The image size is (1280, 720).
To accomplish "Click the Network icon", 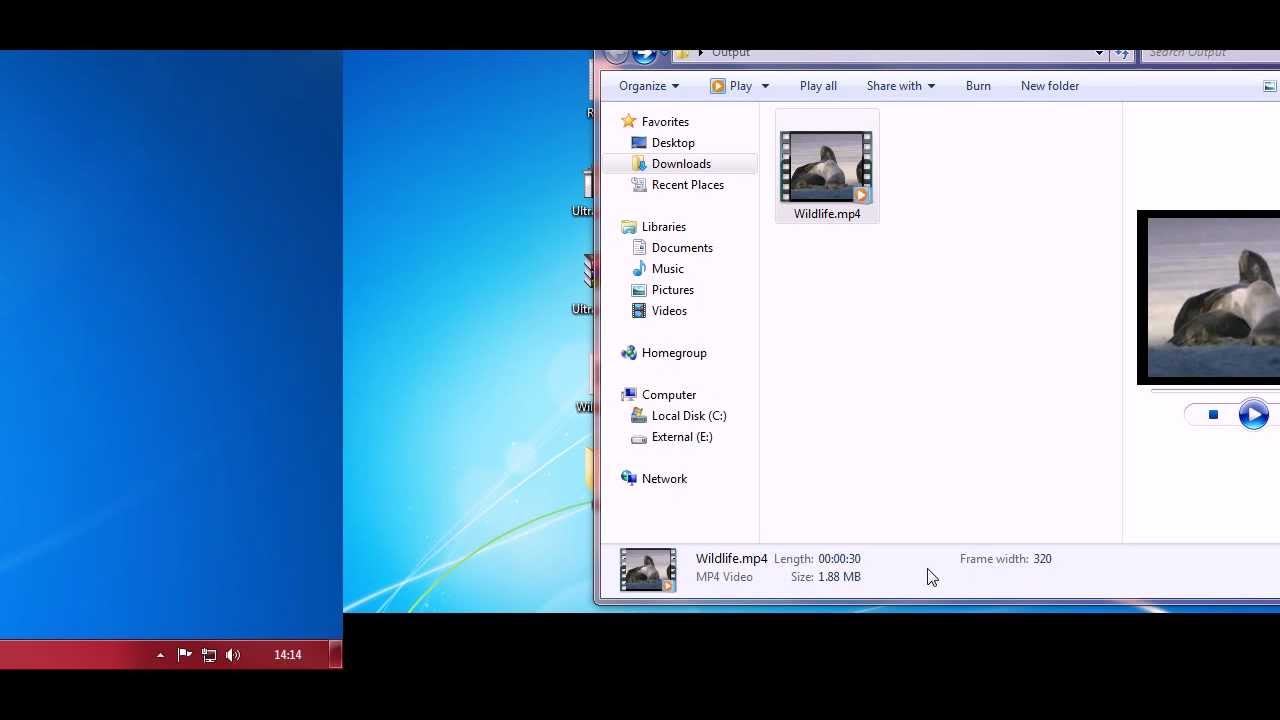I will coord(628,479).
